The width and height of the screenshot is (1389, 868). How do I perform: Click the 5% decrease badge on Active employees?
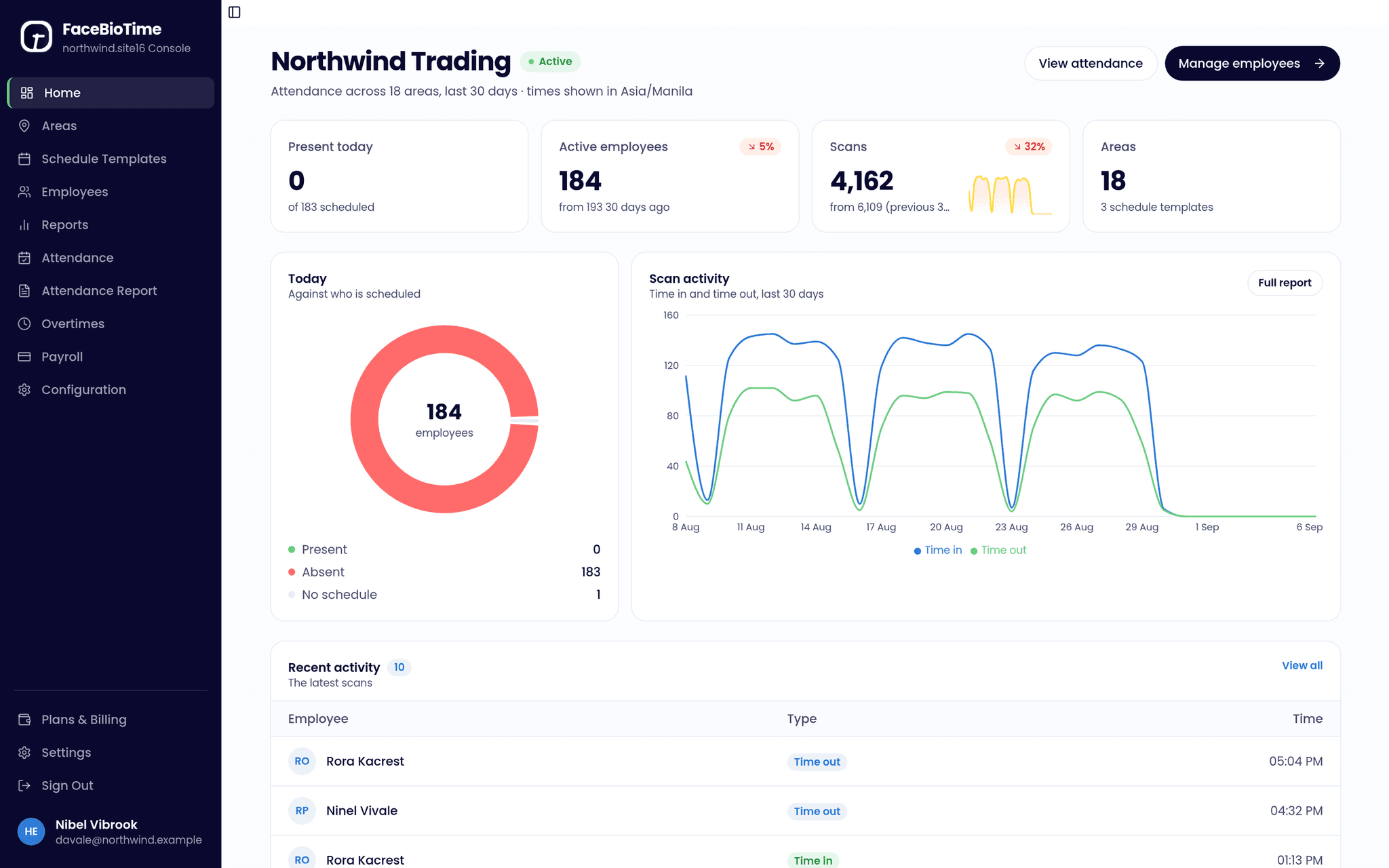tap(760, 146)
